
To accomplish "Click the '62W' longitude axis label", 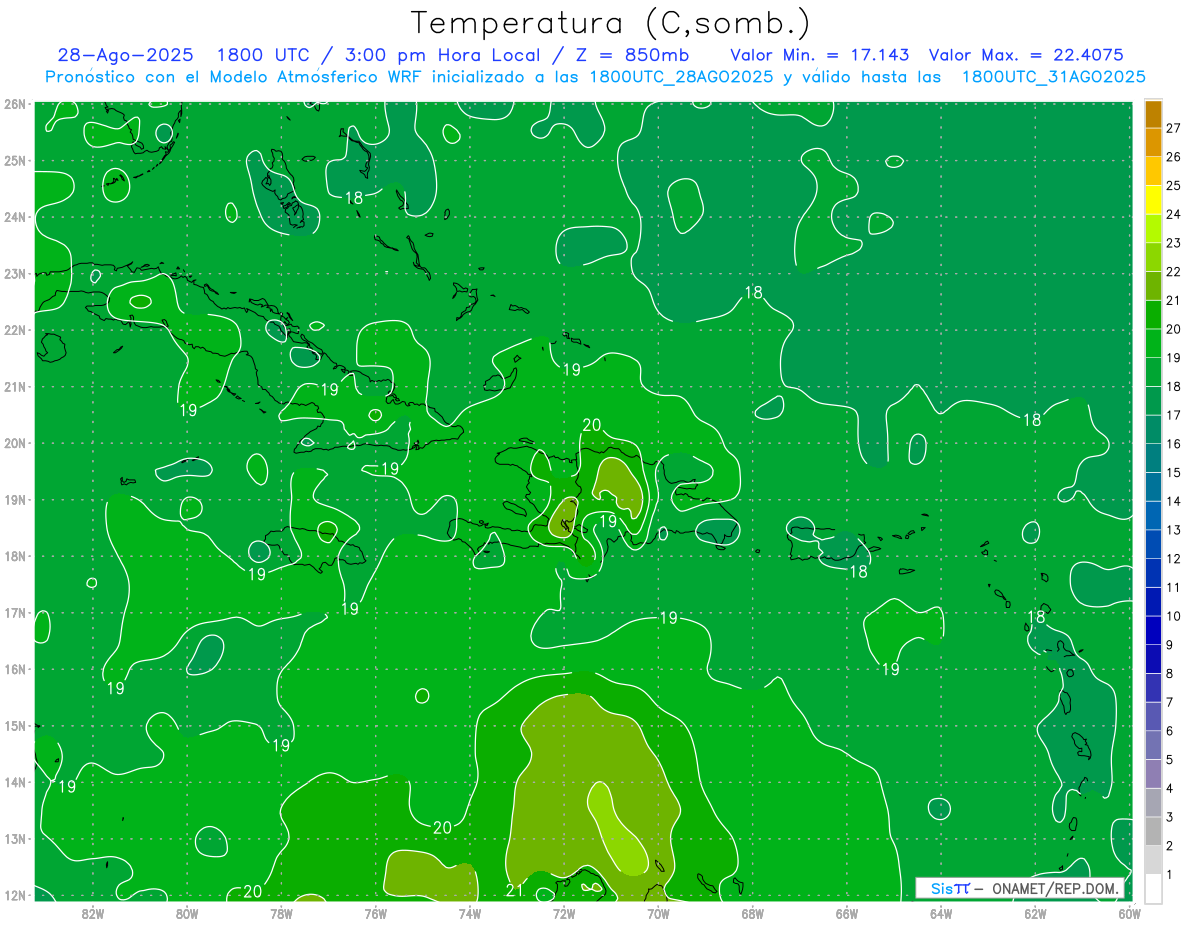I will click(1035, 912).
